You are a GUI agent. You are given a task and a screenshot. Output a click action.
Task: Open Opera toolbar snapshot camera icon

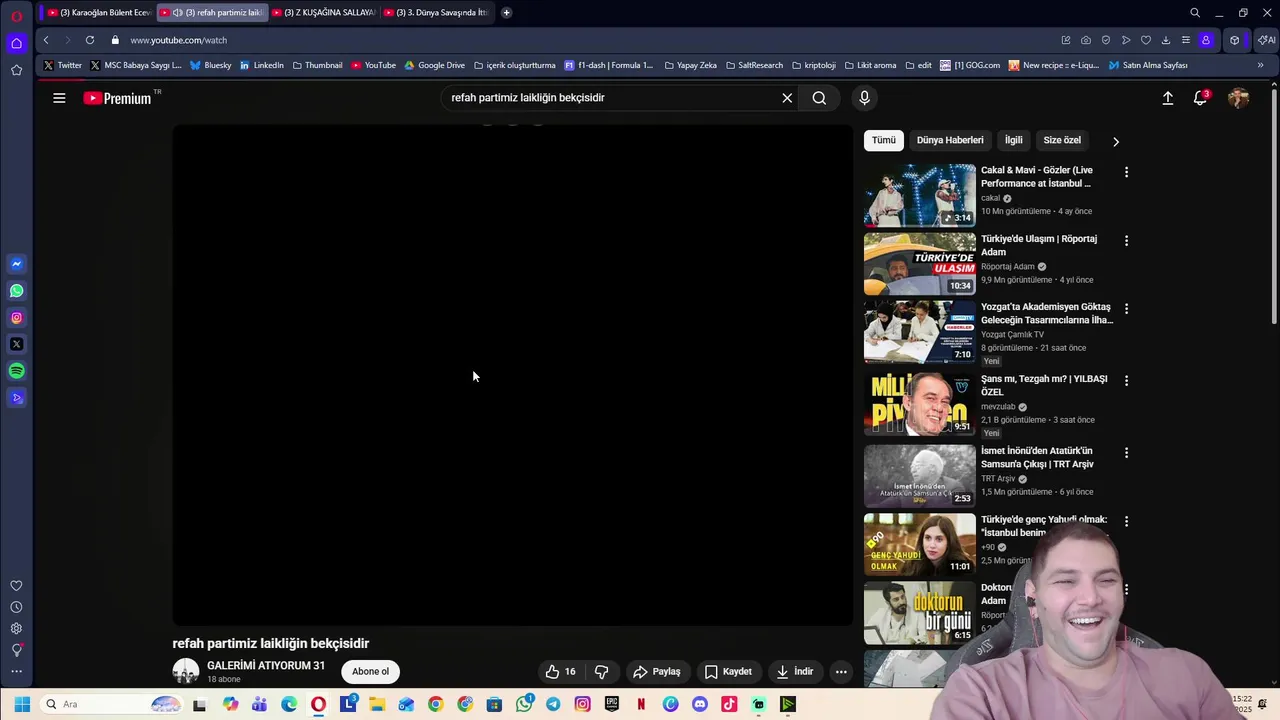1086,40
